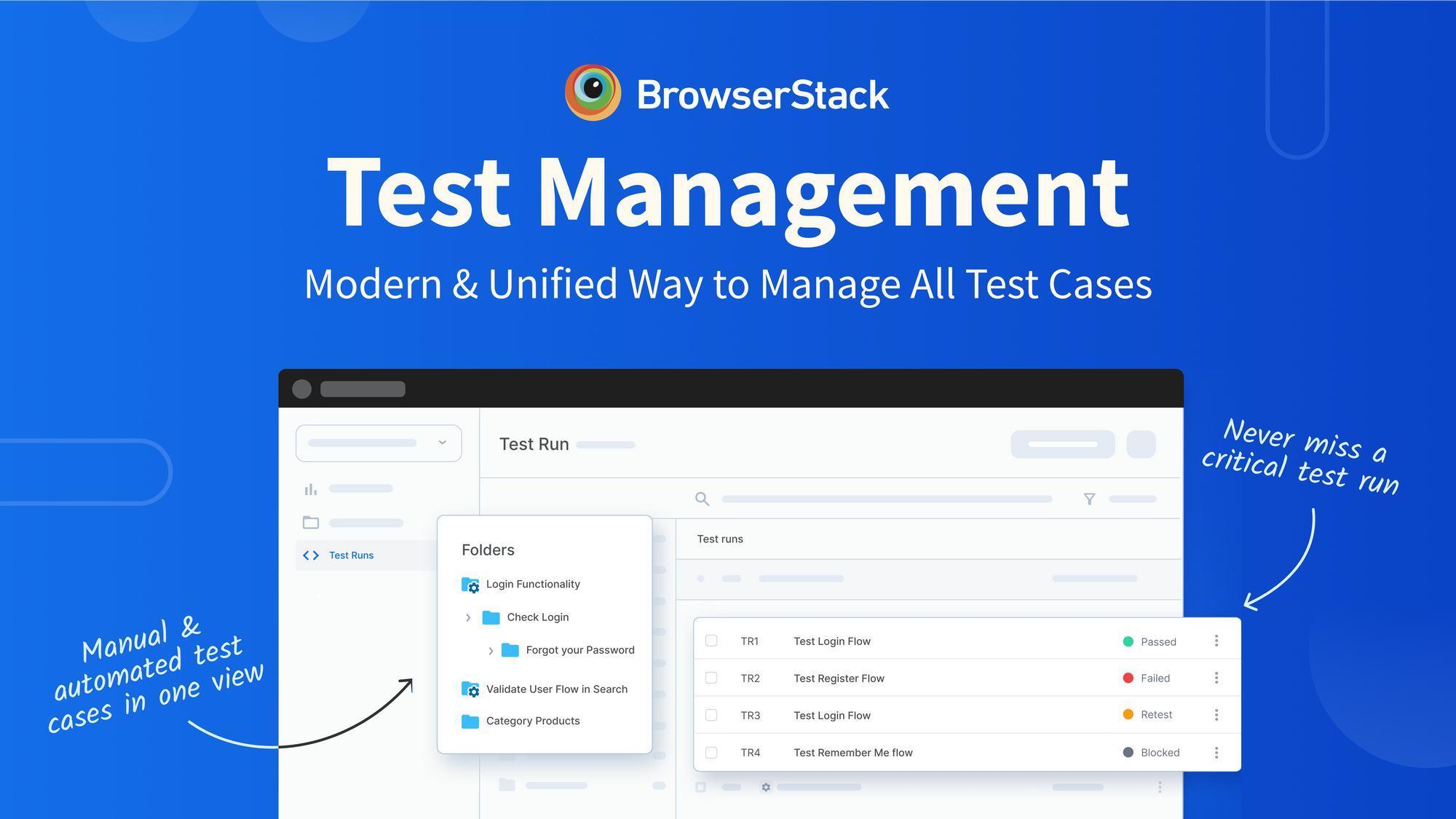This screenshot has height=819, width=1456.
Task: Expand the Forgot your Password folder
Action: pyautogui.click(x=491, y=651)
